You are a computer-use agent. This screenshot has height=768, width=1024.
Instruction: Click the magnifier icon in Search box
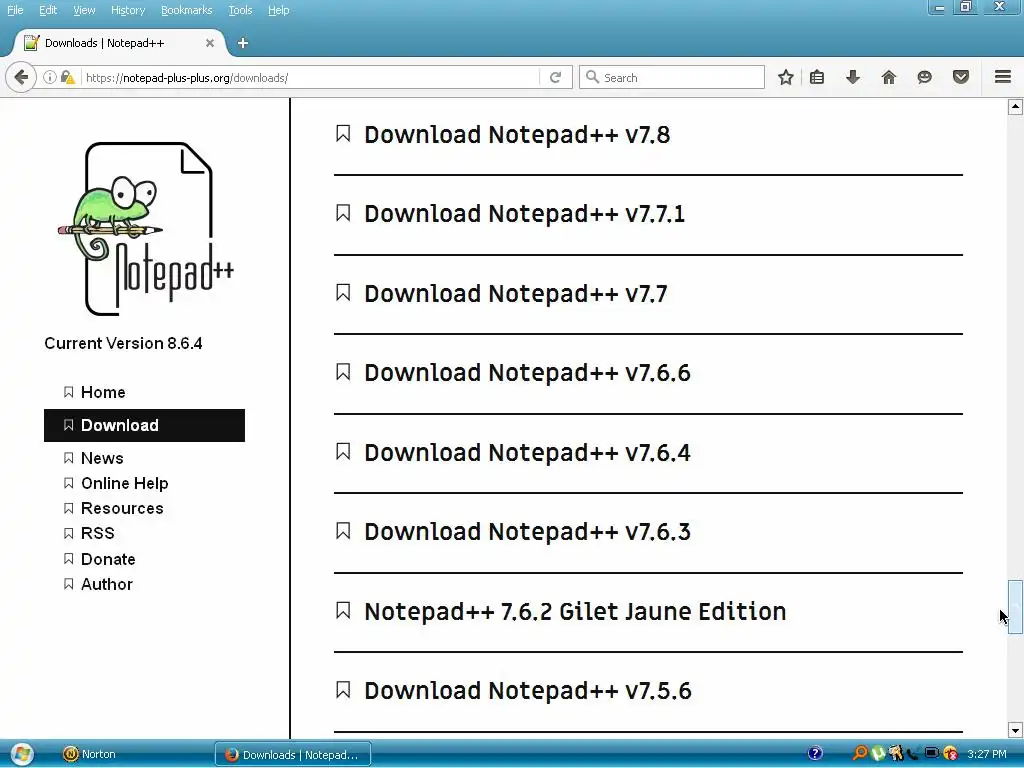pyautogui.click(x=592, y=77)
